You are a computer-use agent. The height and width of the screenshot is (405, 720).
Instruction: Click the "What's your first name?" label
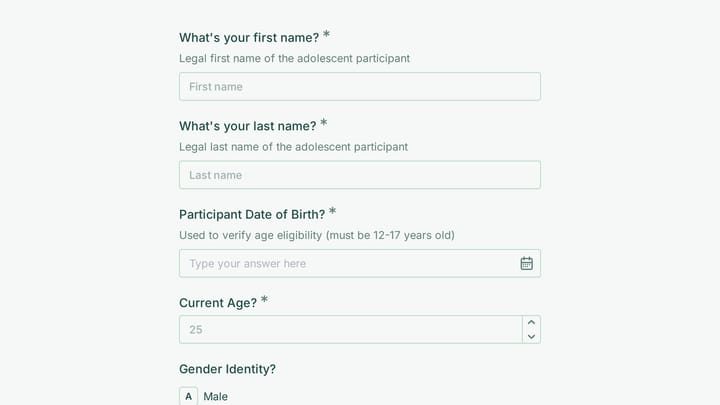249,38
